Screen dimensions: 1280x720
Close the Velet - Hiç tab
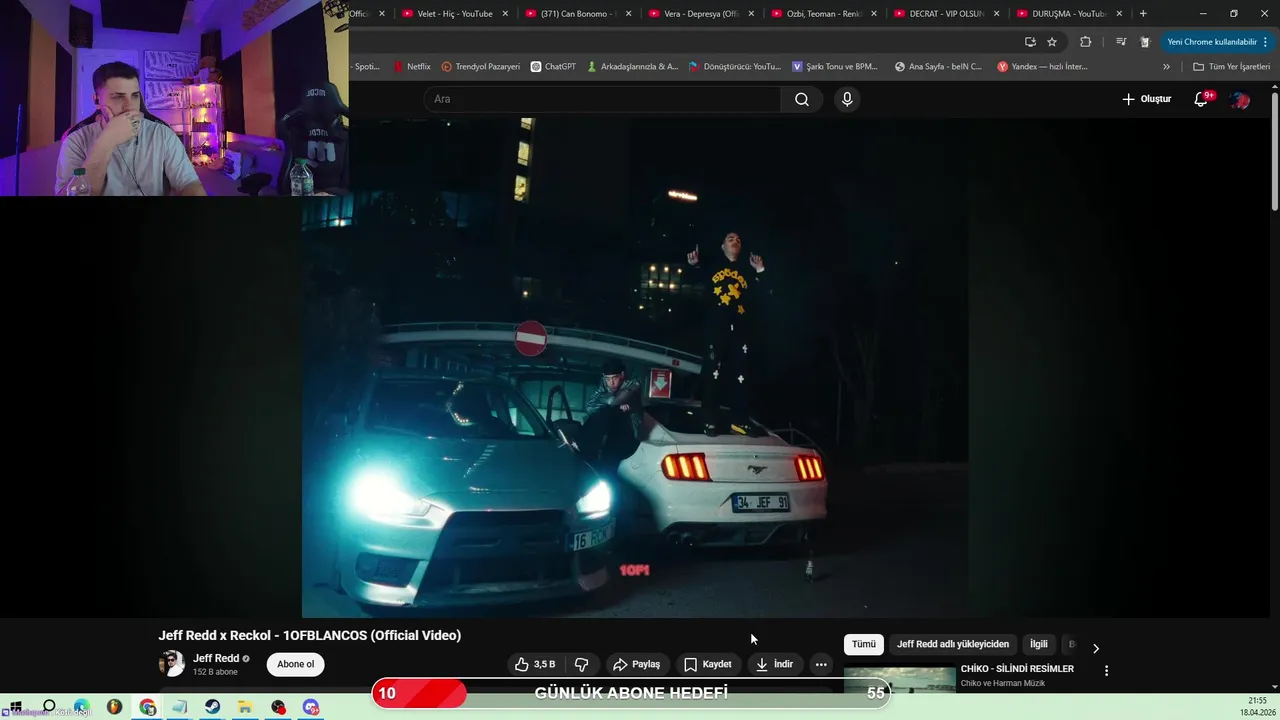[505, 14]
